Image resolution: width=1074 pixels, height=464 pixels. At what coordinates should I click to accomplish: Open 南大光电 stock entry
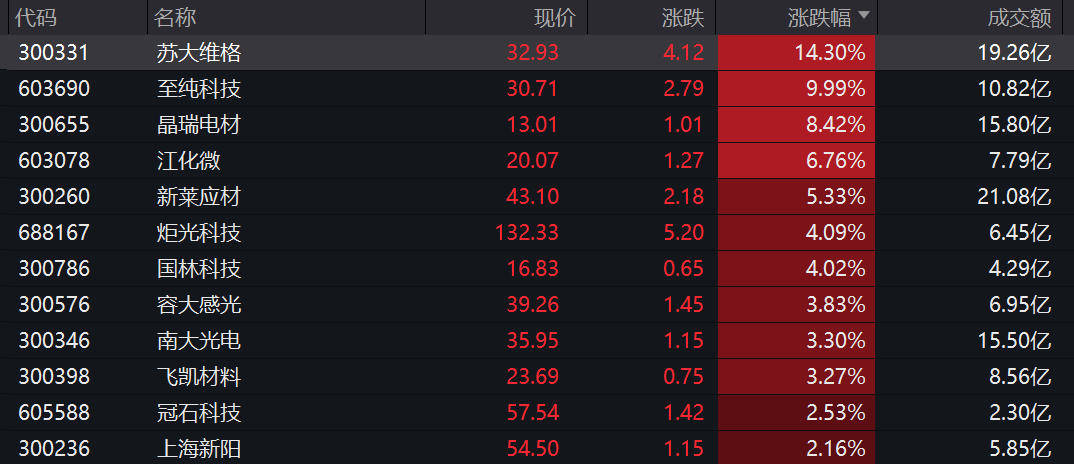[199, 341]
